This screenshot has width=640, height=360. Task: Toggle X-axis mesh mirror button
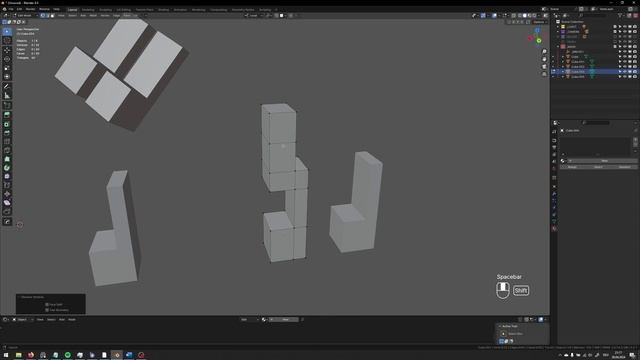click(x=514, y=22)
